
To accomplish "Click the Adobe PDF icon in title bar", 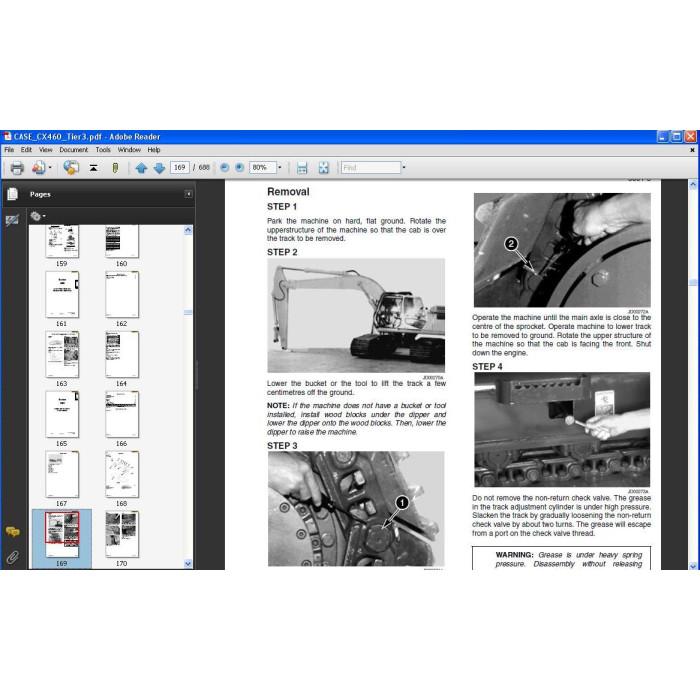I will coord(7,136).
